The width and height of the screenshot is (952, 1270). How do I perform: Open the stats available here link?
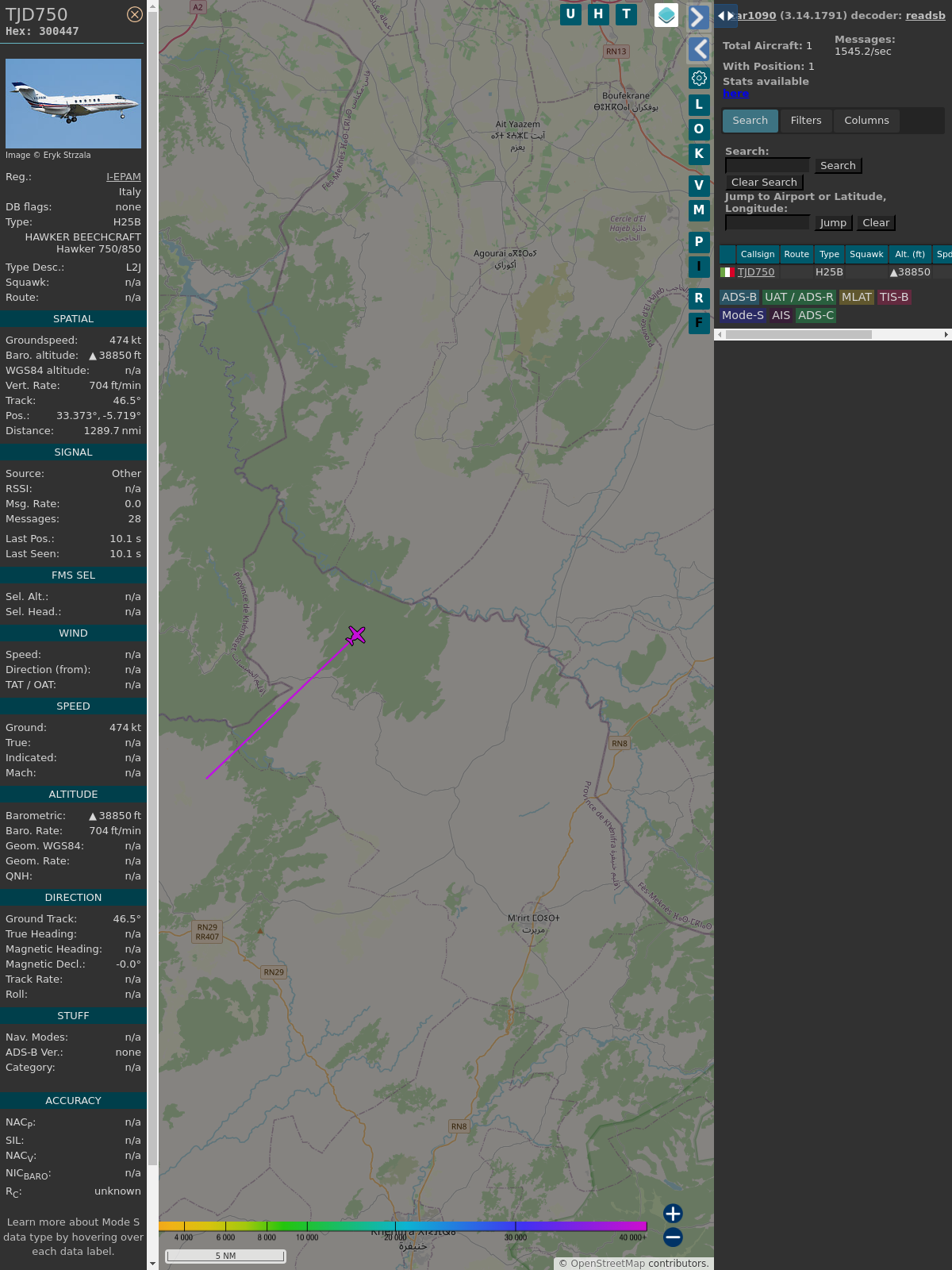(x=735, y=93)
